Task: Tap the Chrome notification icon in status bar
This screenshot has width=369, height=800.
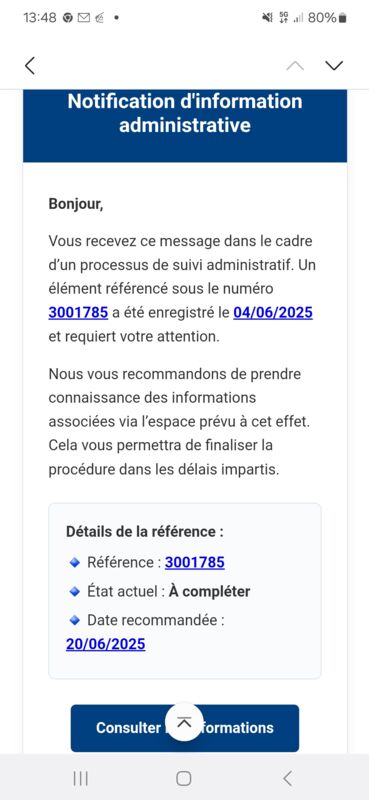Action: (67, 18)
